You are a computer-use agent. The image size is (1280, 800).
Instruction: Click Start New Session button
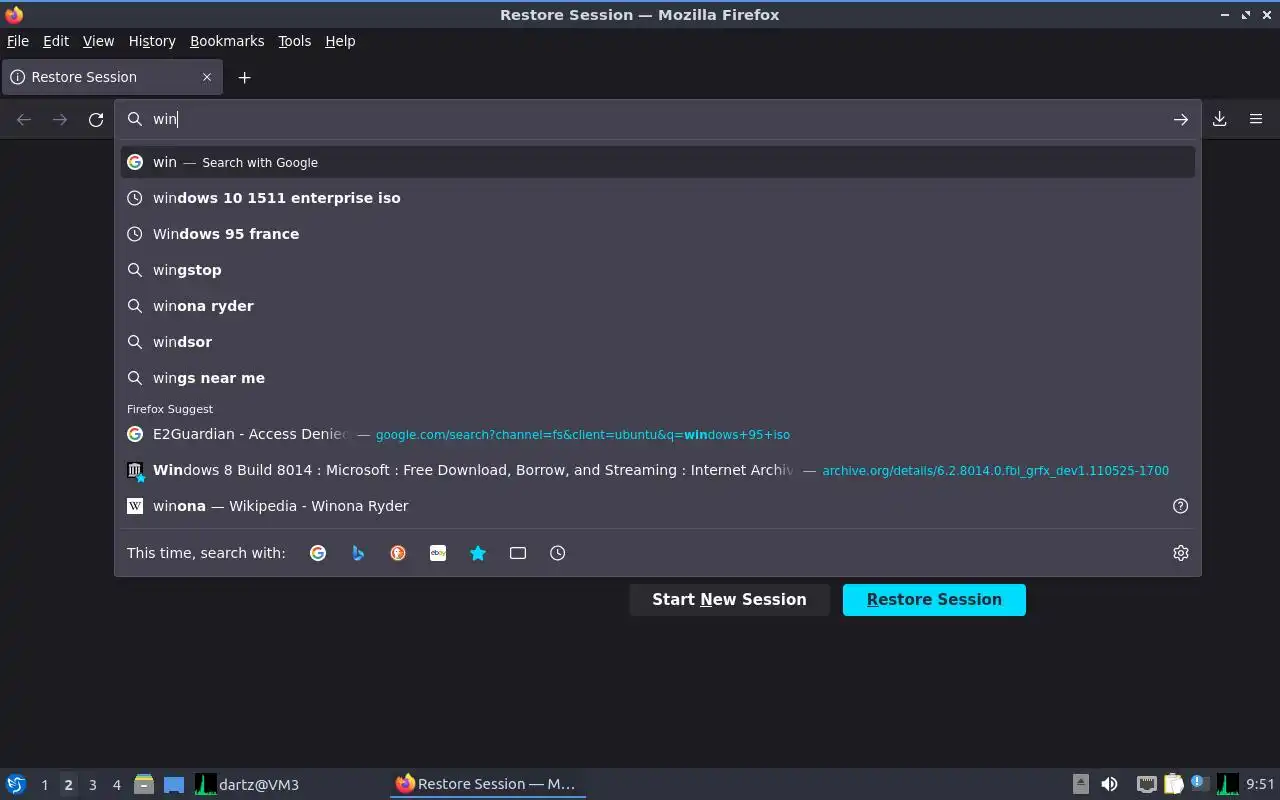click(x=729, y=600)
